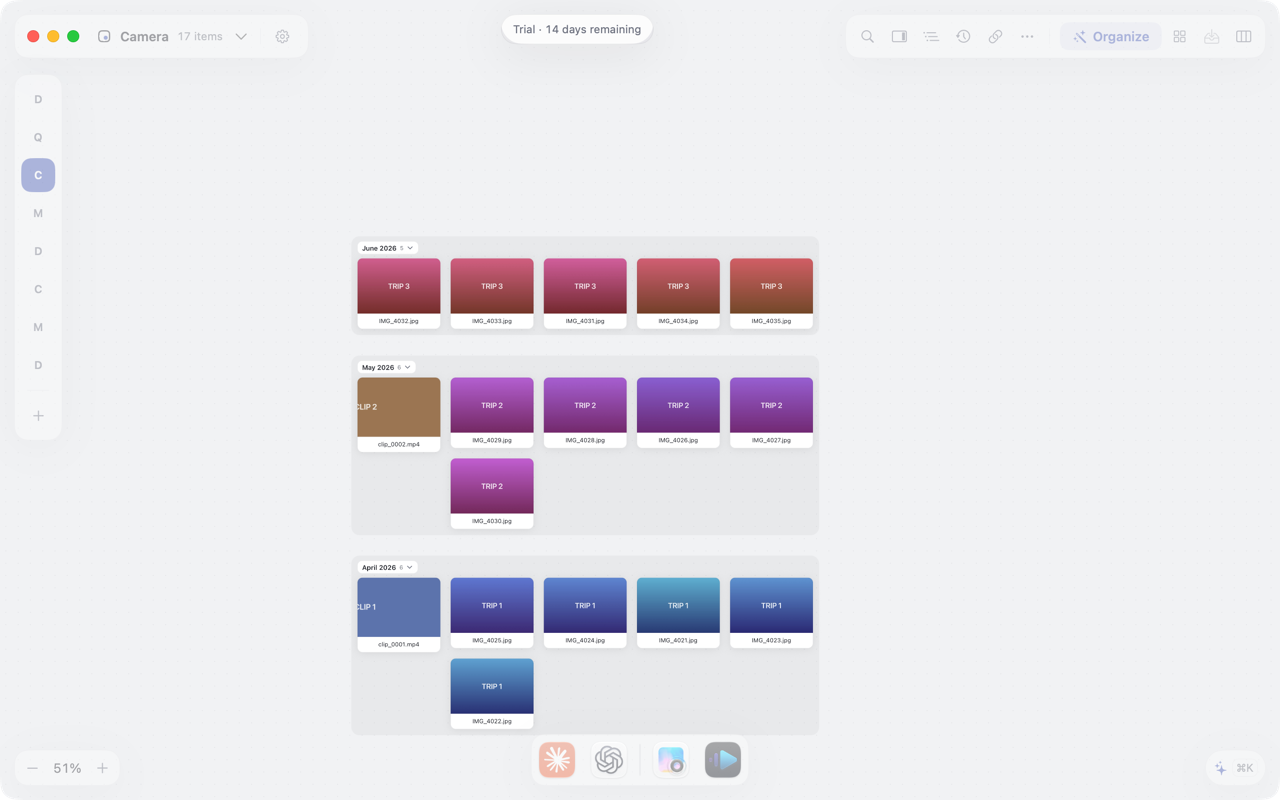This screenshot has width=1280, height=800.
Task: Expand the Camera folder title dropdown chevron
Action: 241,37
